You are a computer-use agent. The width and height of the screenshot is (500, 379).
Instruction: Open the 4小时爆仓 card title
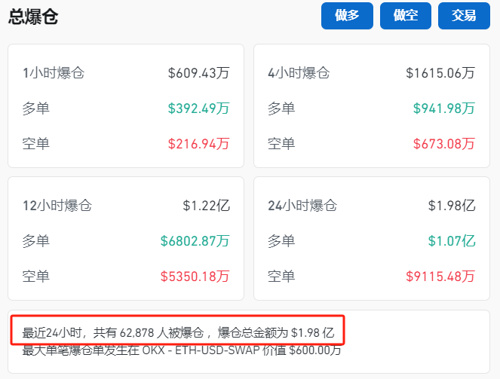click(299, 73)
